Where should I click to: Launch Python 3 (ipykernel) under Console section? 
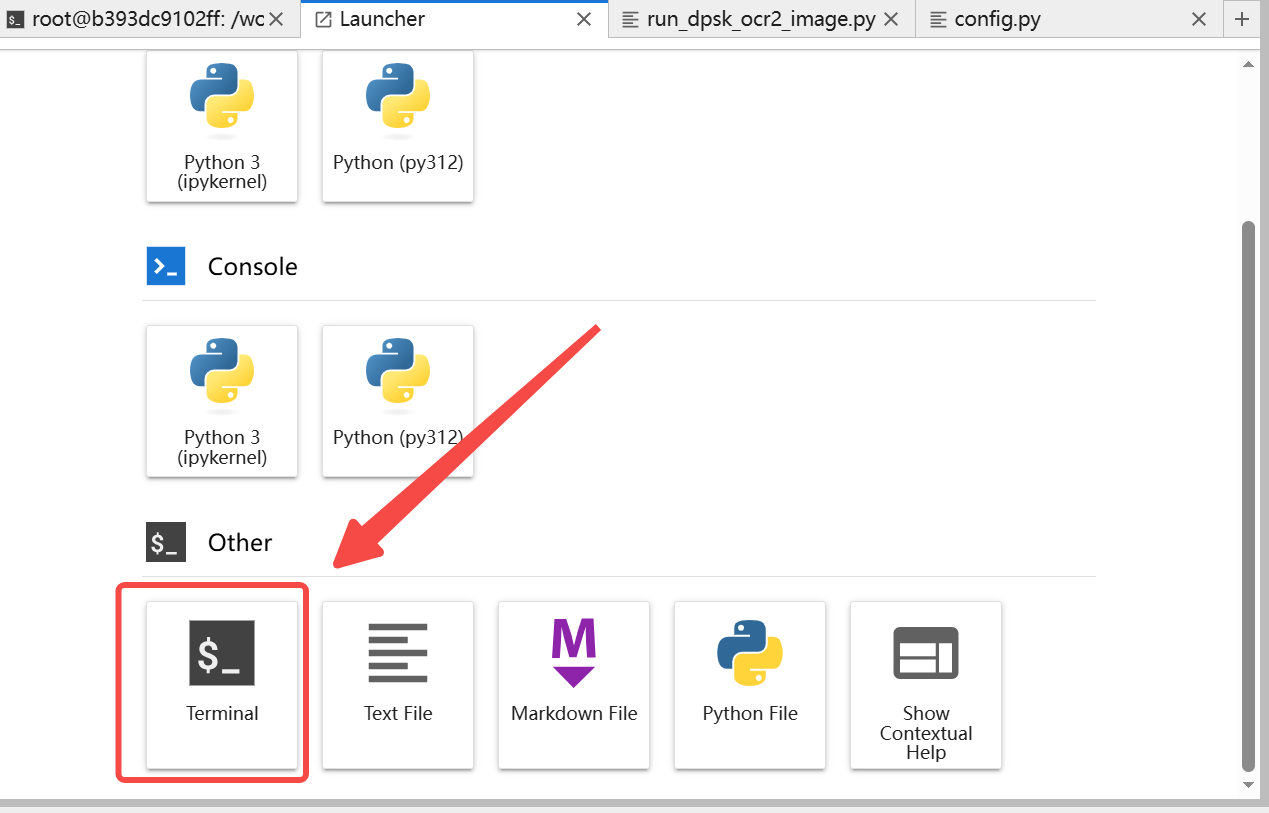click(222, 400)
